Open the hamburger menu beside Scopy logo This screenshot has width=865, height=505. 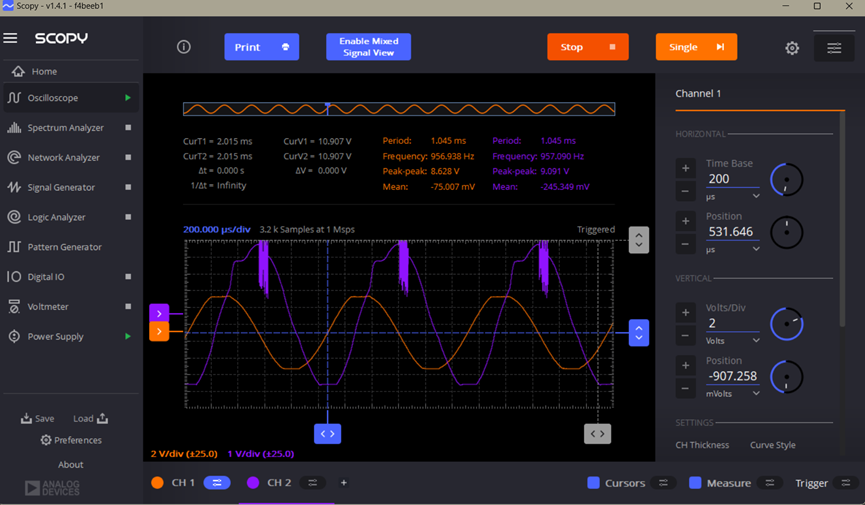10,38
